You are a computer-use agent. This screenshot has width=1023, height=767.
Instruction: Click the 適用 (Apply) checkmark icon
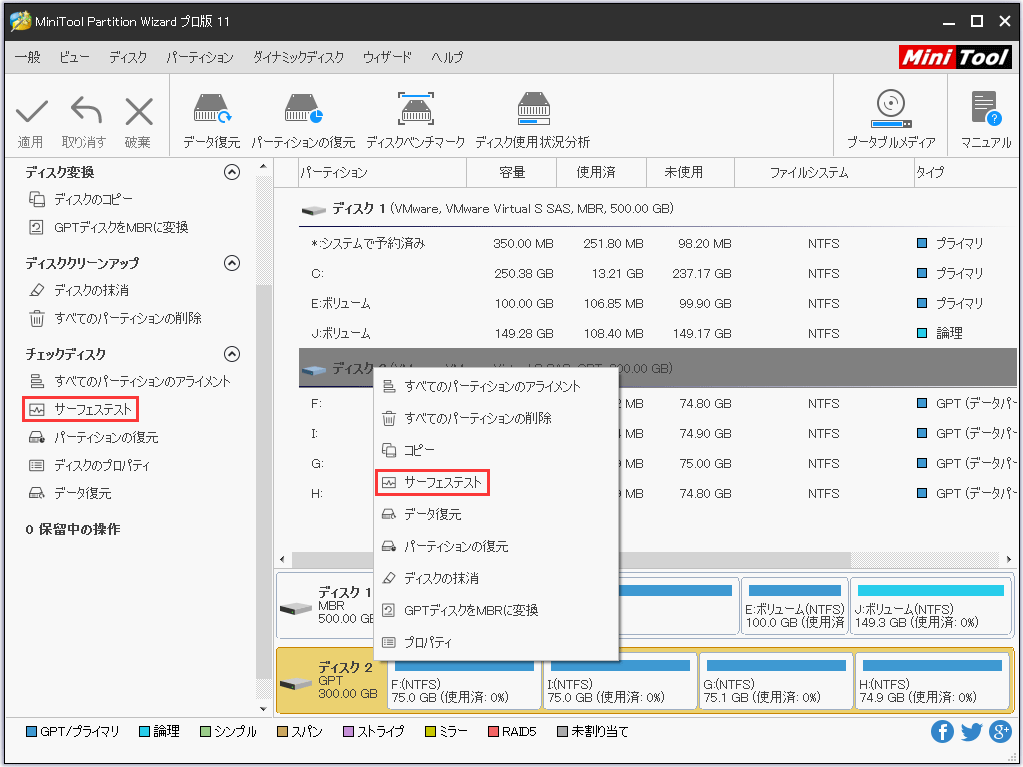point(31,108)
